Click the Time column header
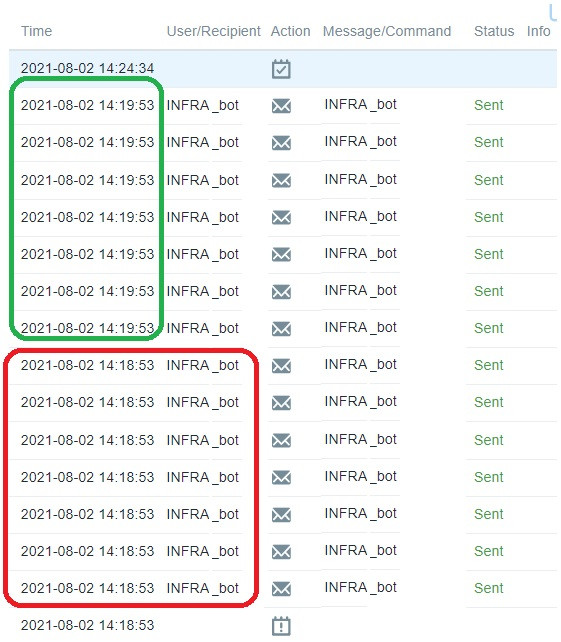561x642 pixels. [36, 31]
